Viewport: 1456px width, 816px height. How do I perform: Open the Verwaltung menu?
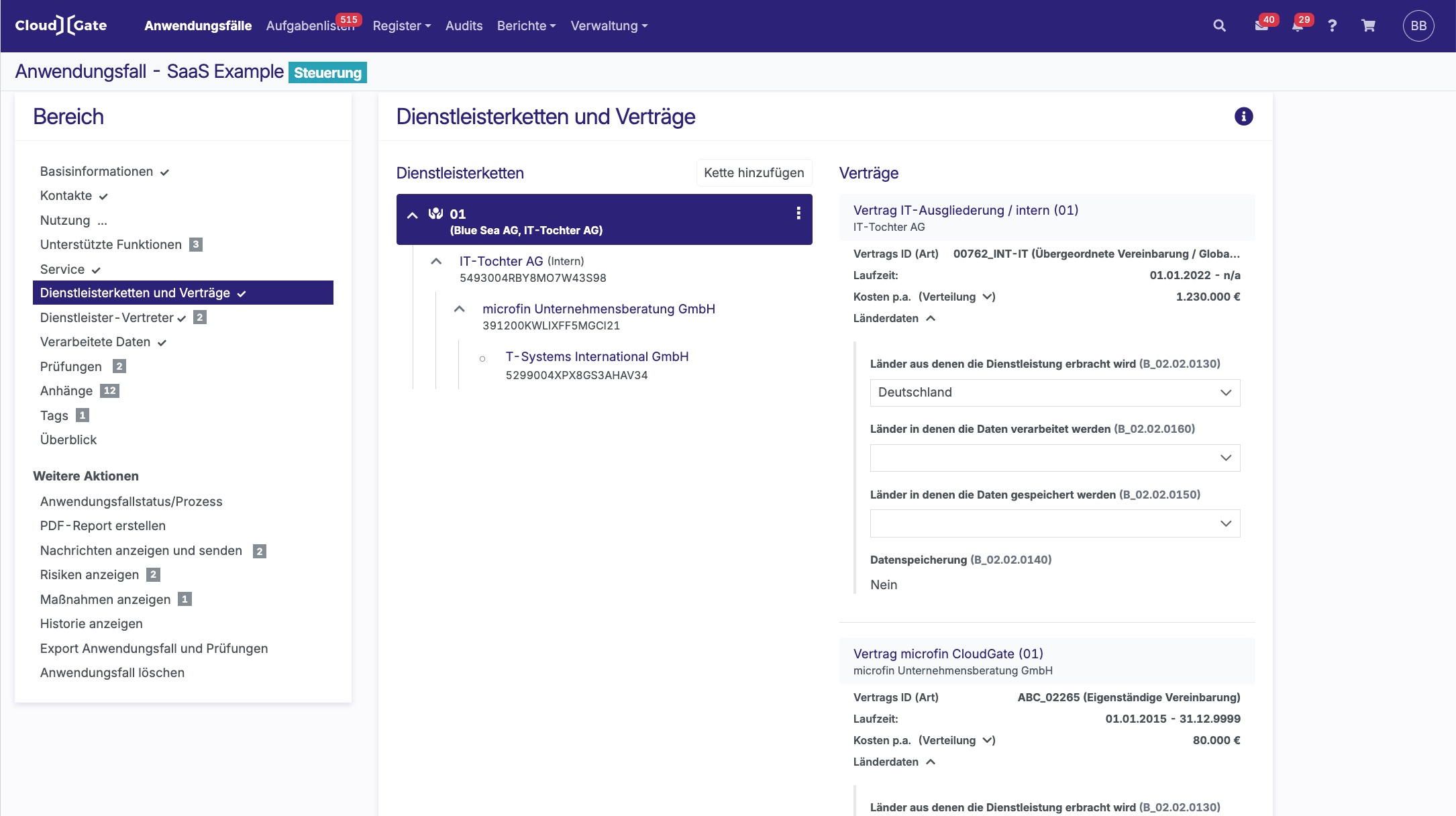609,25
